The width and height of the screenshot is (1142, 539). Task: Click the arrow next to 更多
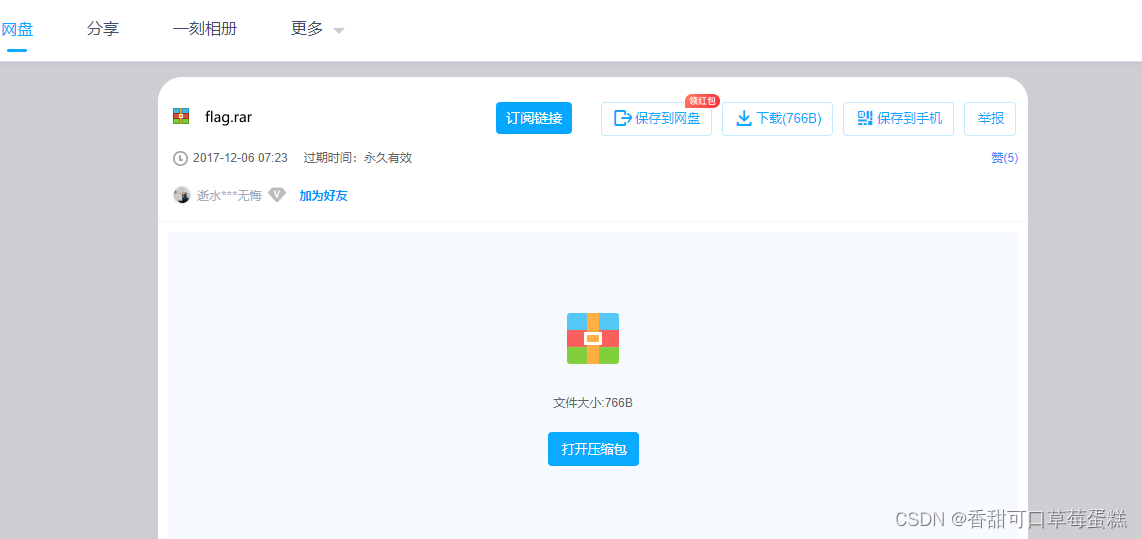pyautogui.click(x=339, y=31)
